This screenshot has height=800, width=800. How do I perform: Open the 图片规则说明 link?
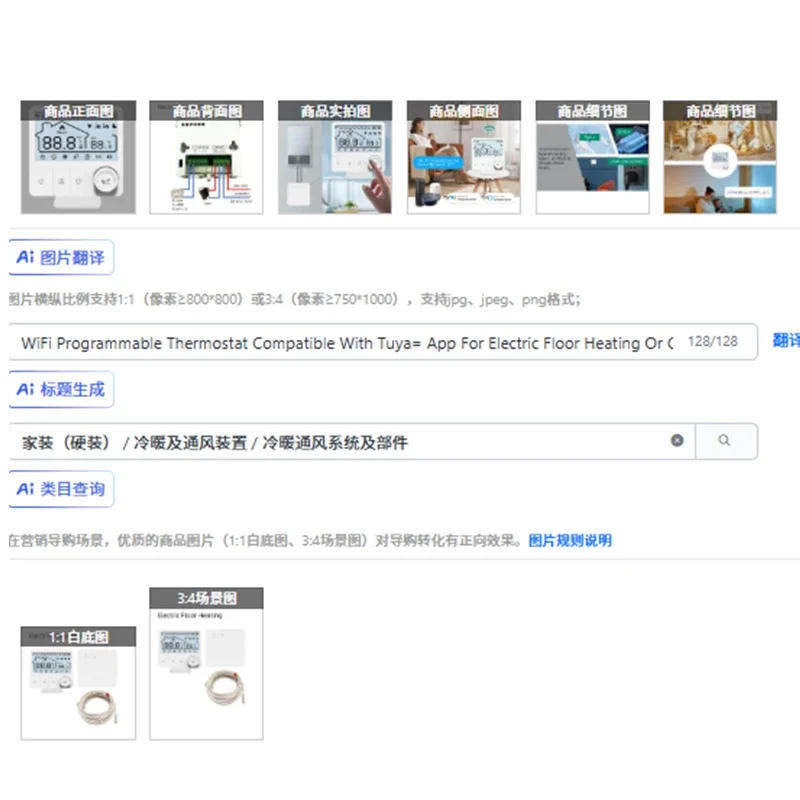click(x=570, y=540)
